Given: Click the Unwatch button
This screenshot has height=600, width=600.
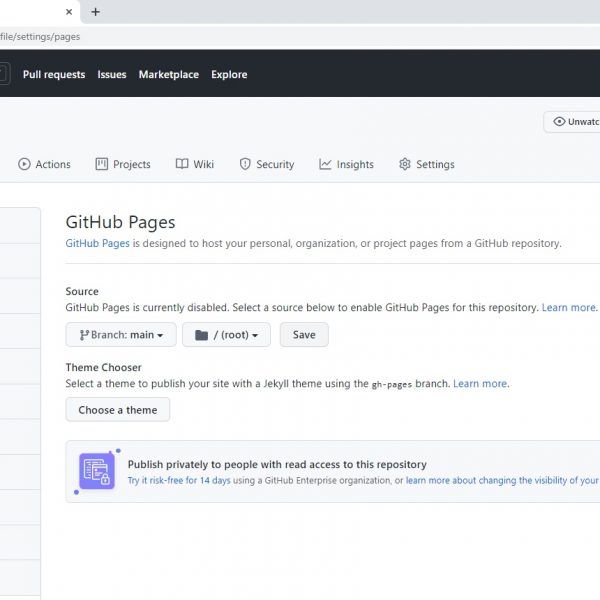Looking at the screenshot, I should [x=573, y=122].
